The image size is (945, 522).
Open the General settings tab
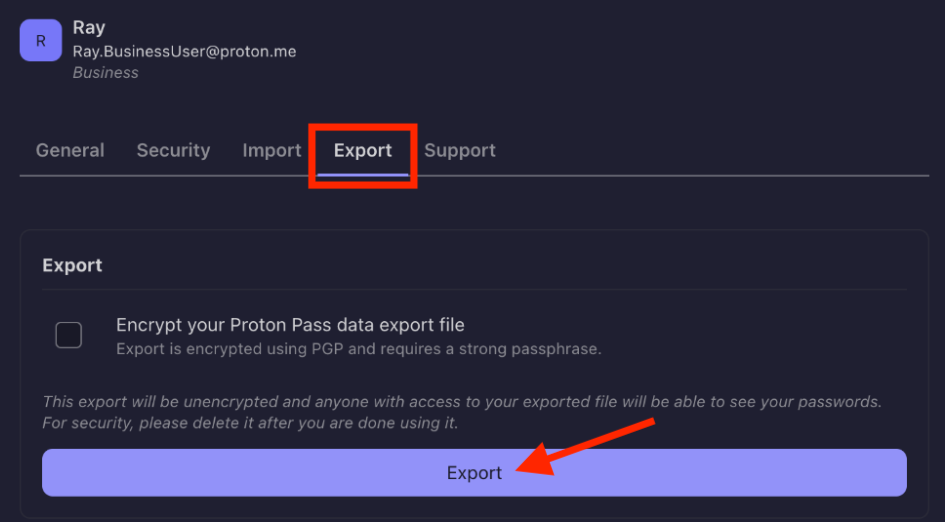pos(70,150)
